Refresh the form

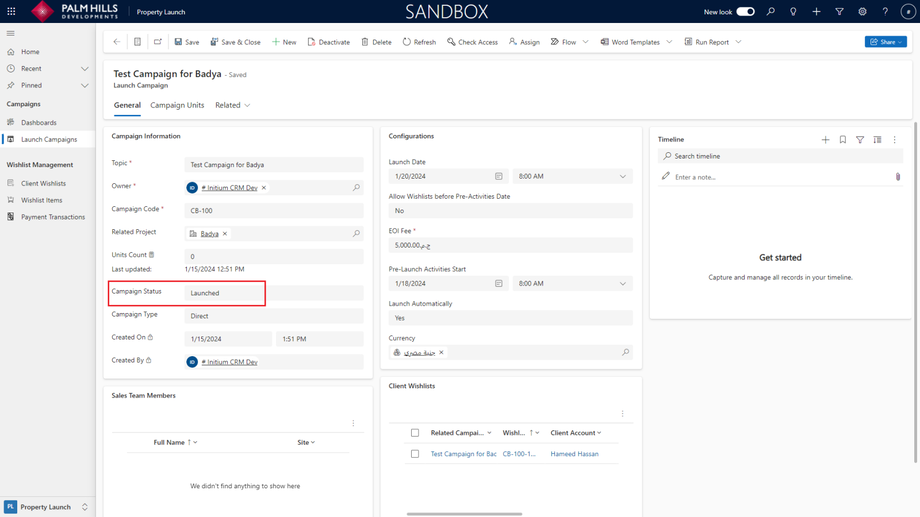(x=419, y=42)
